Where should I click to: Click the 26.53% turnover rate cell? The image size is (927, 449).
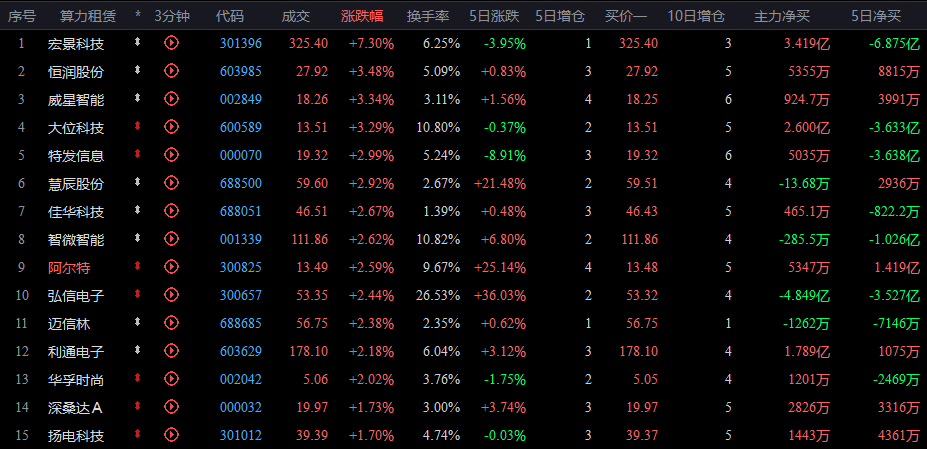click(437, 295)
